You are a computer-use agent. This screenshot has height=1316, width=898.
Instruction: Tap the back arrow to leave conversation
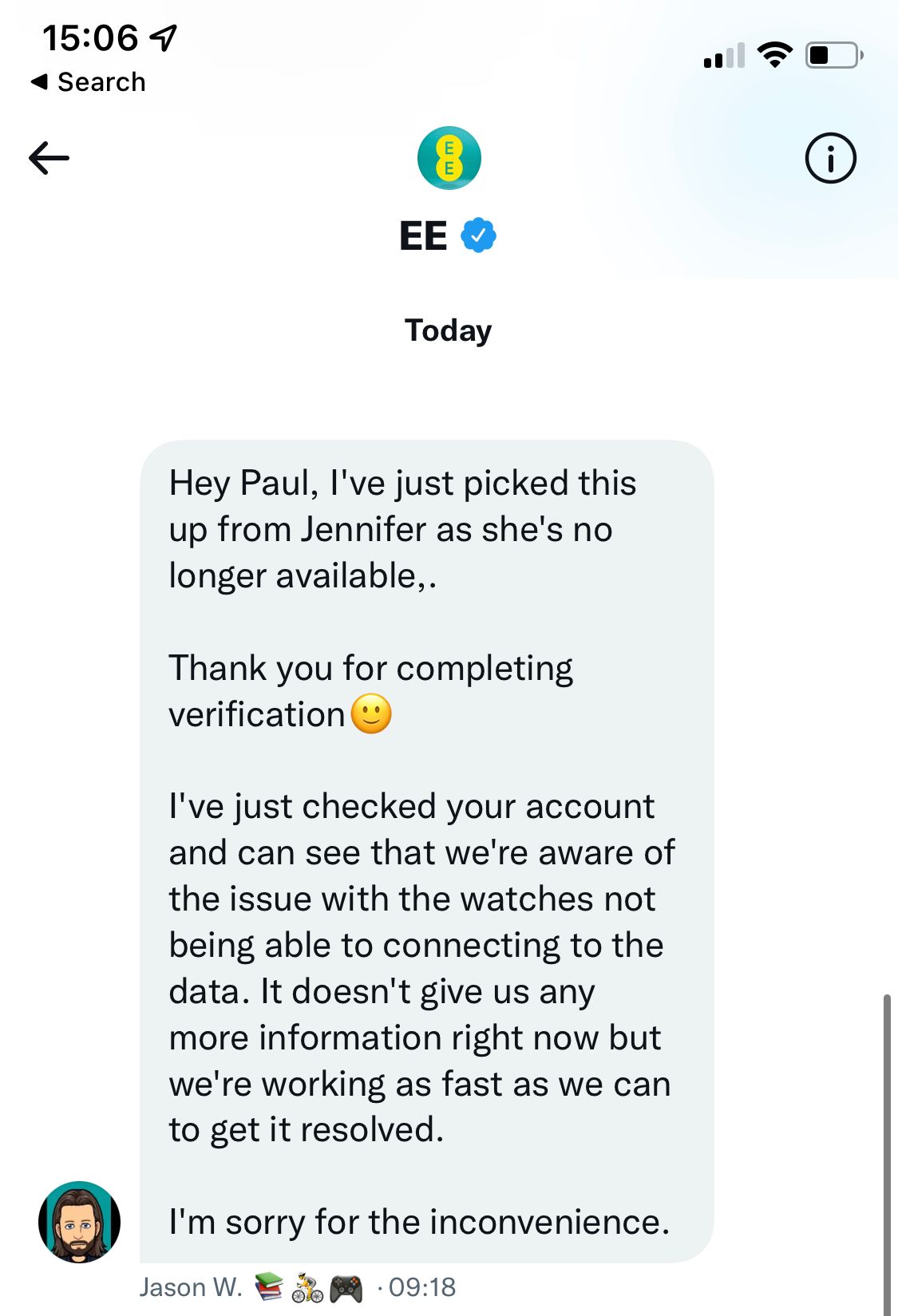pos(49,158)
